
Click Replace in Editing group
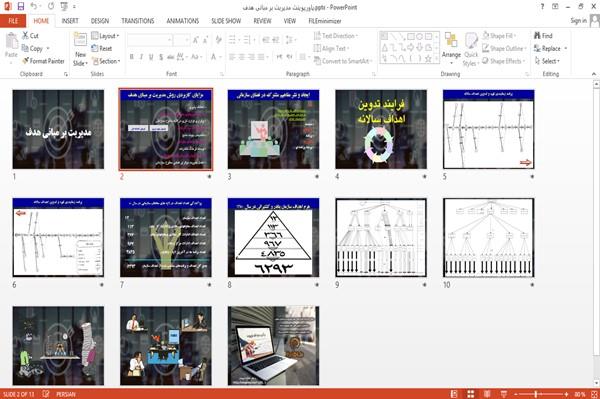coord(548,48)
